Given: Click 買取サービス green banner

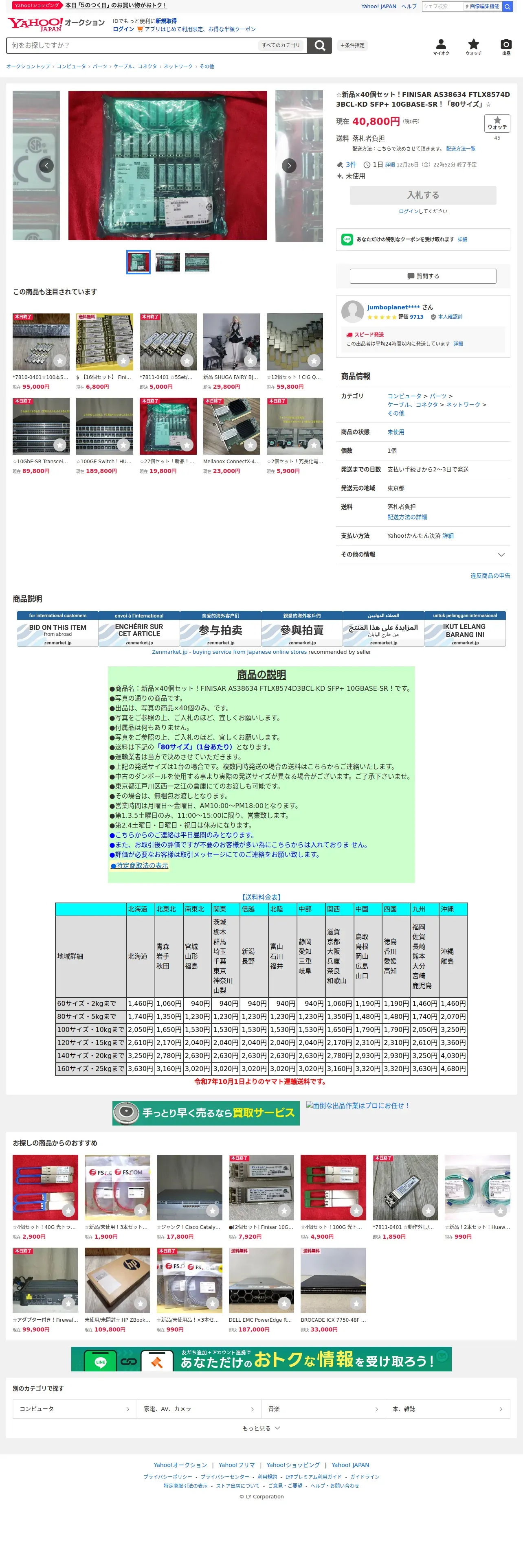Looking at the screenshot, I should point(207,1113).
